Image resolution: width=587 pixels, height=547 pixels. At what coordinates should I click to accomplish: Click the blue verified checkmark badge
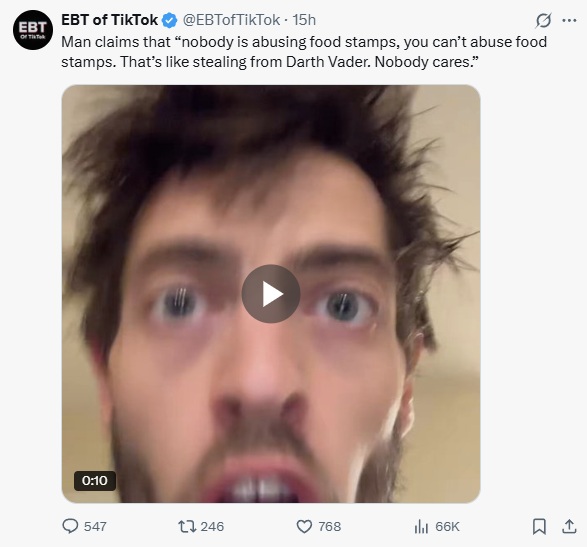coord(170,21)
